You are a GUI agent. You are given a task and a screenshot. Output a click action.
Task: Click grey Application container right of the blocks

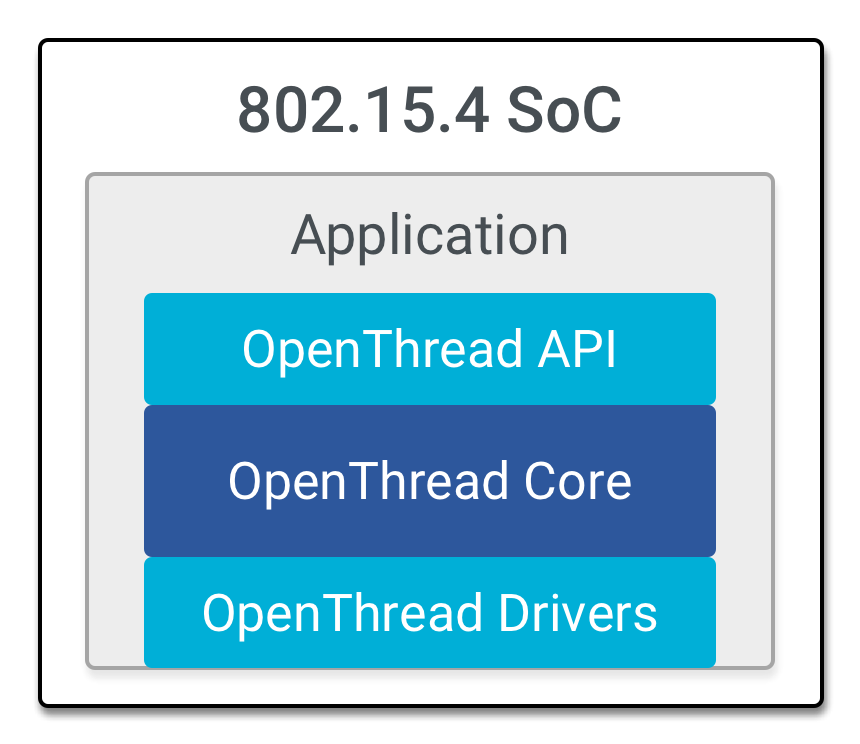click(744, 480)
